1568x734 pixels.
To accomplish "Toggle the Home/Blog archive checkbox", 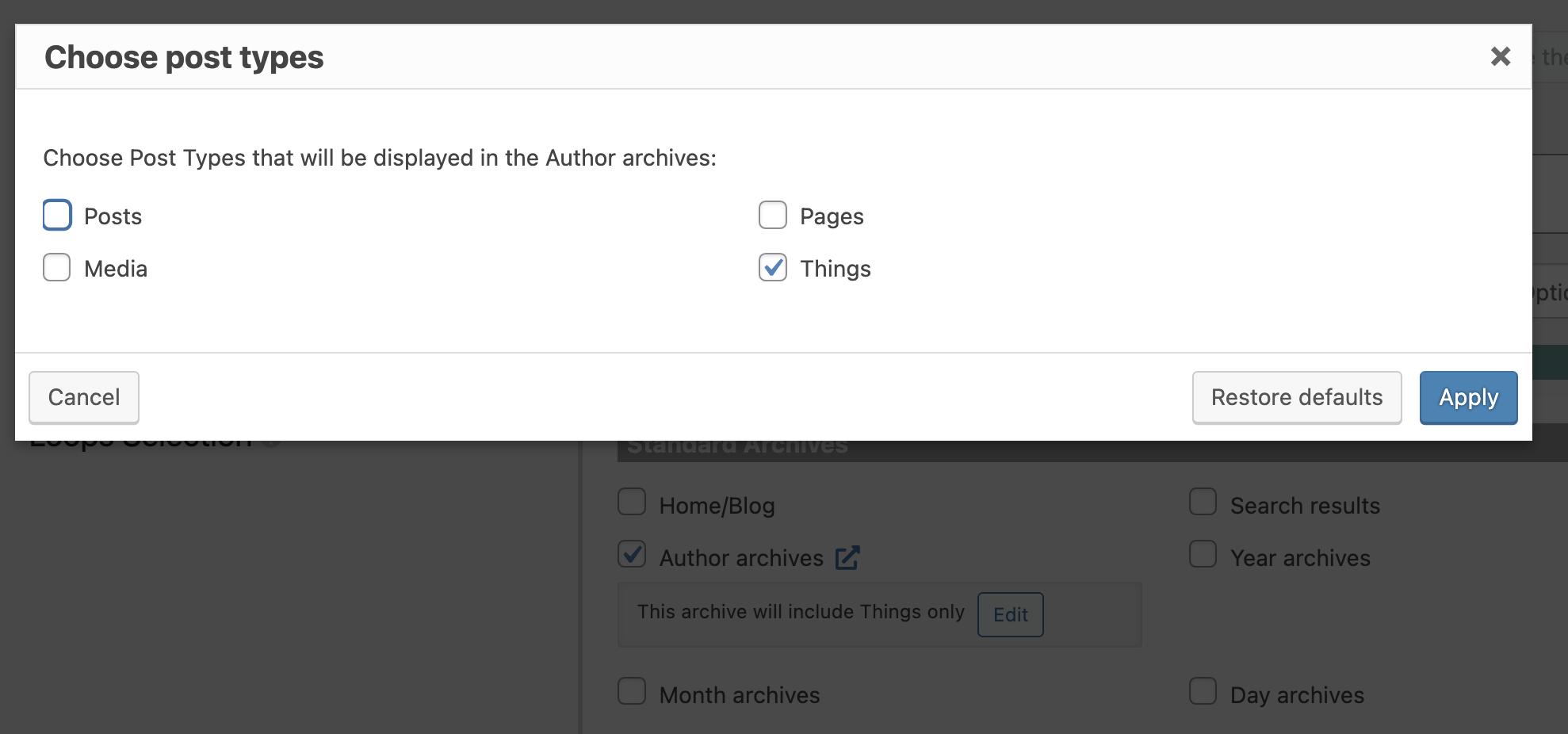I will 632,502.
